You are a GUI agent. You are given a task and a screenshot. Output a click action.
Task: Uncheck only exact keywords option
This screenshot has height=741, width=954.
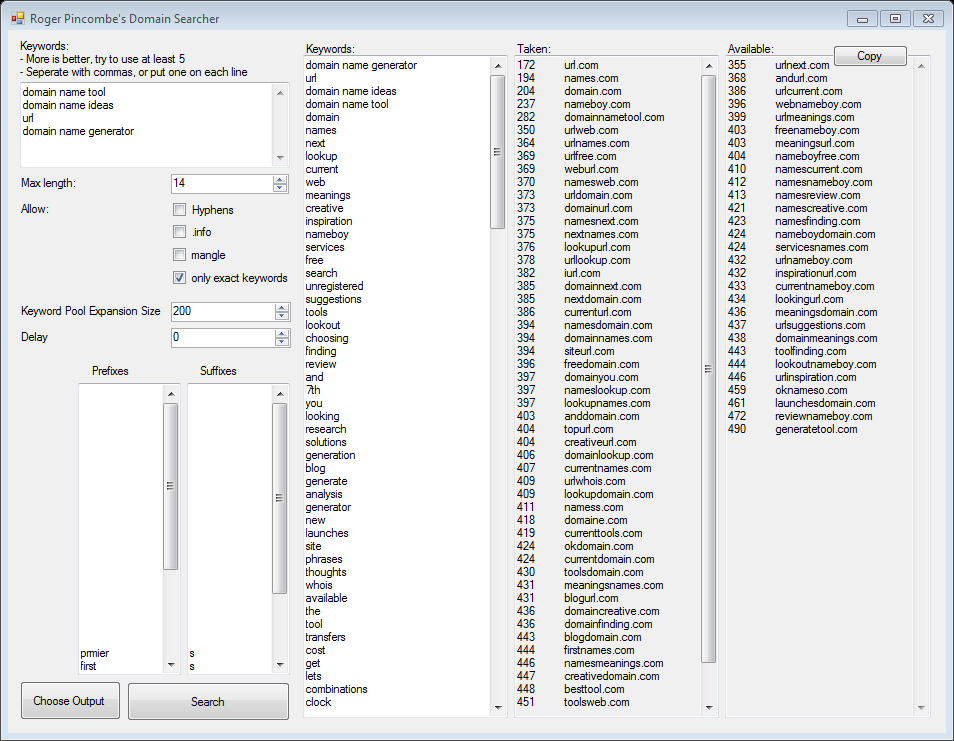[180, 278]
